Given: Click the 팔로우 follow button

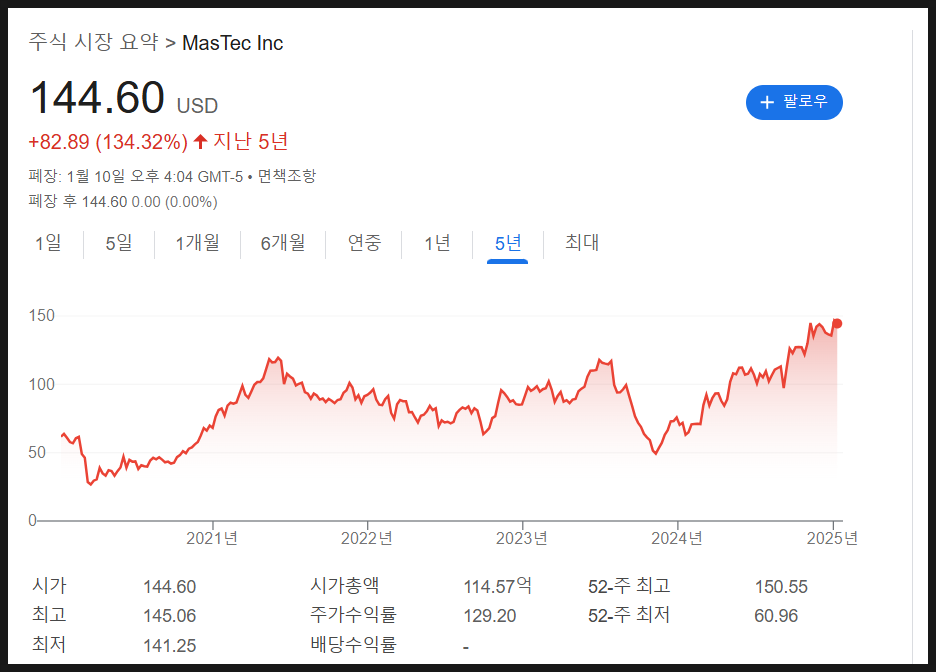Looking at the screenshot, I should coord(794,102).
